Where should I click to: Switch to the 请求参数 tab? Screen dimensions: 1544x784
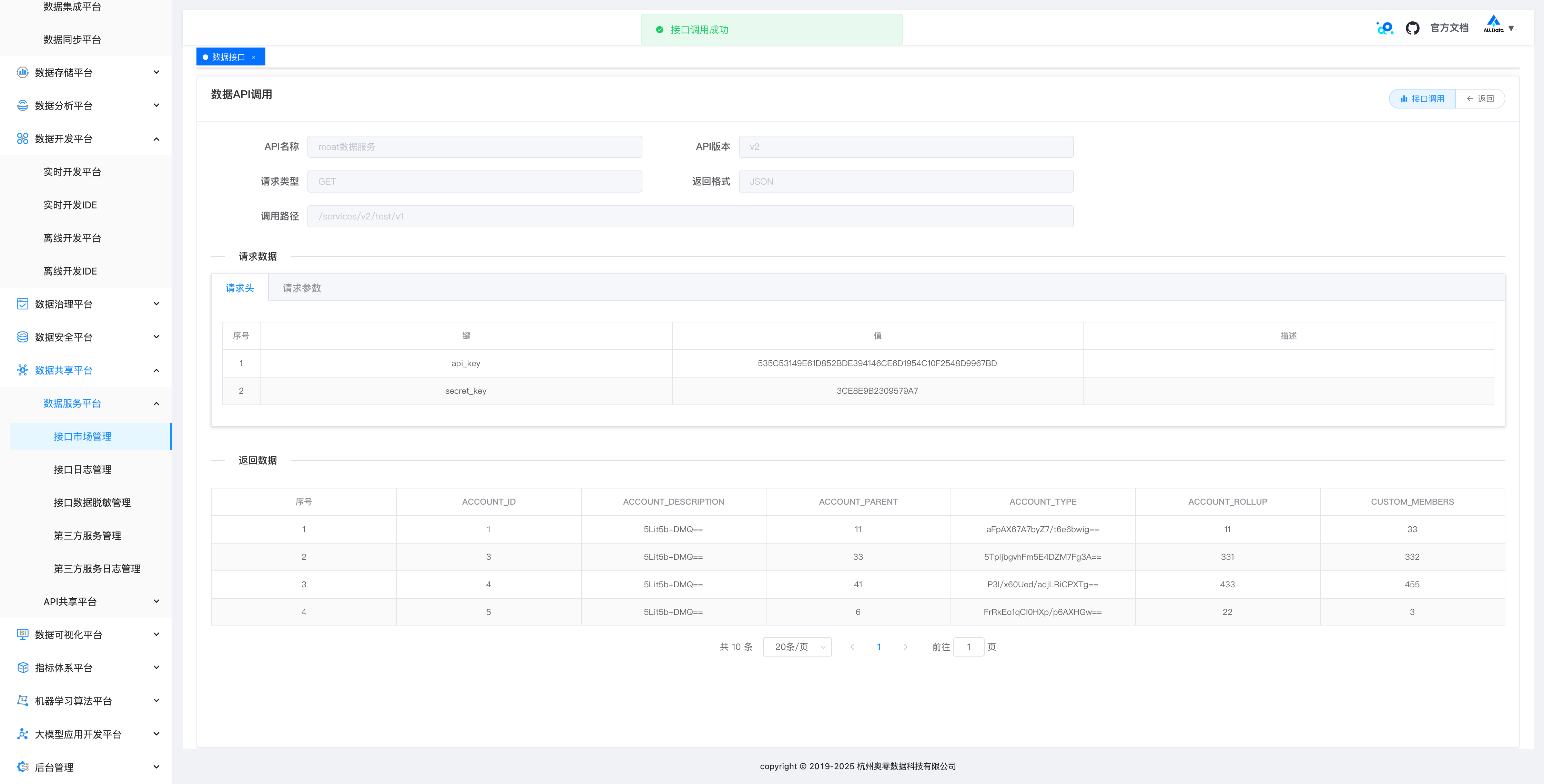[302, 288]
